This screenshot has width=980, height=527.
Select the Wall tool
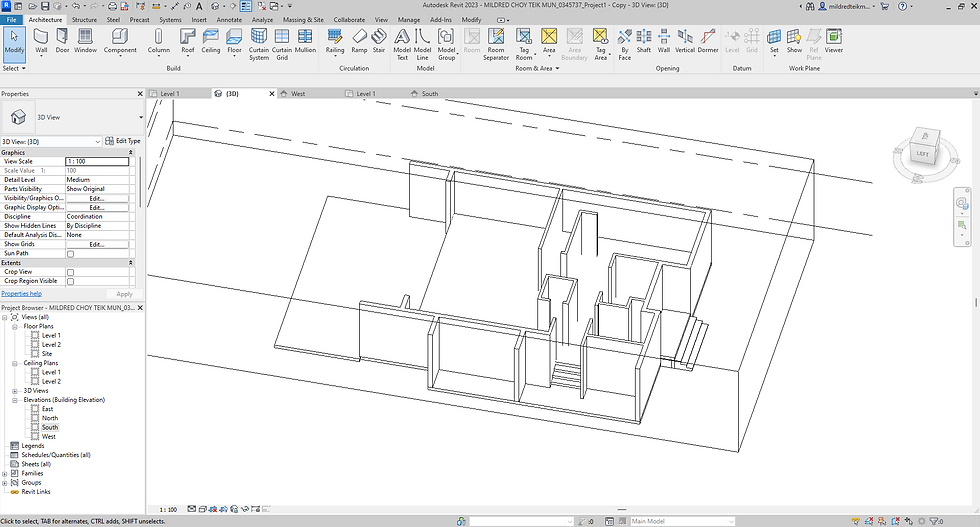[x=41, y=41]
